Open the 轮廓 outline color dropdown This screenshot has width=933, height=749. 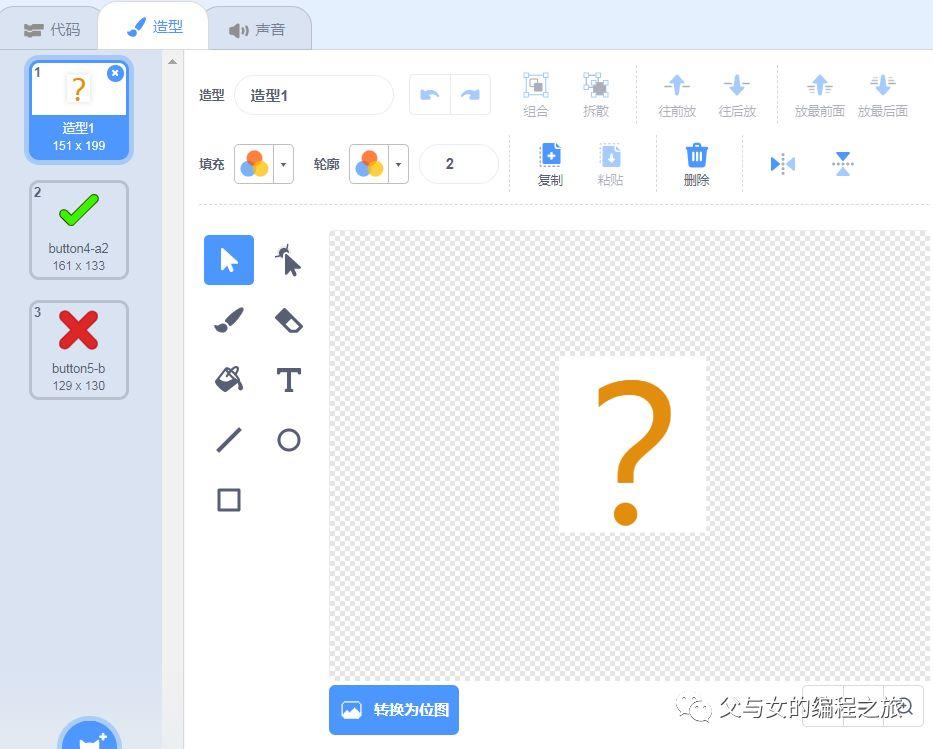(398, 164)
